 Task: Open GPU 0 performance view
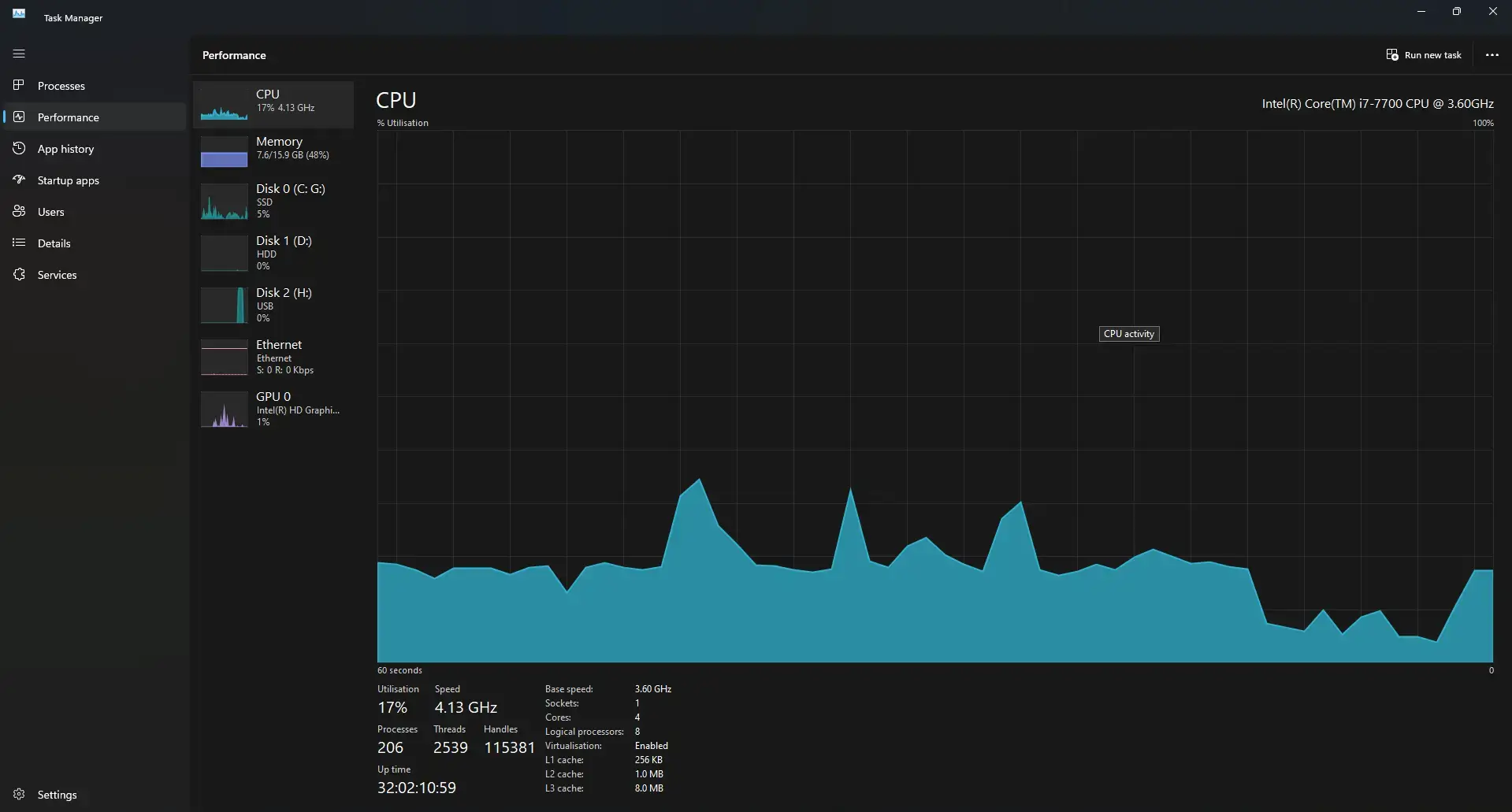(273, 409)
